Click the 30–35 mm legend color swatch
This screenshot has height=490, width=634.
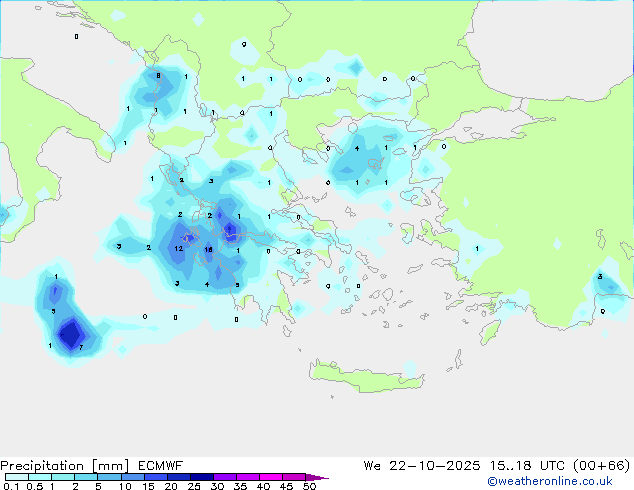[x=224, y=477]
